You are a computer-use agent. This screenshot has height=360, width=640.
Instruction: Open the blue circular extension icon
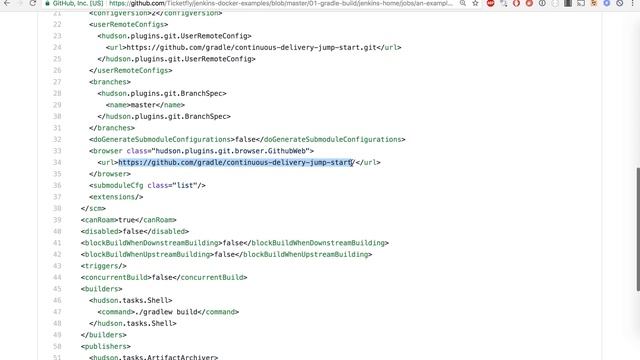tap(607, 3)
